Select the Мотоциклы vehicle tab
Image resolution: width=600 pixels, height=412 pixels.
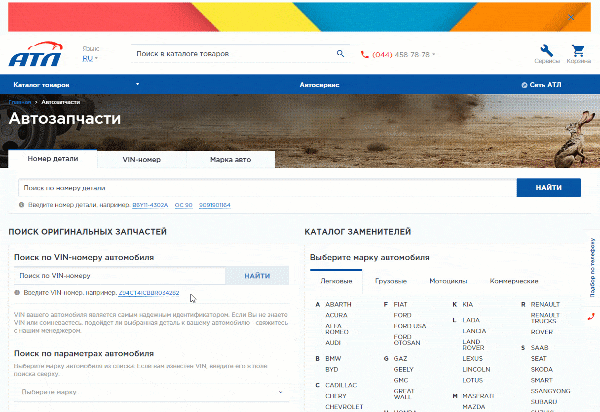tap(448, 281)
